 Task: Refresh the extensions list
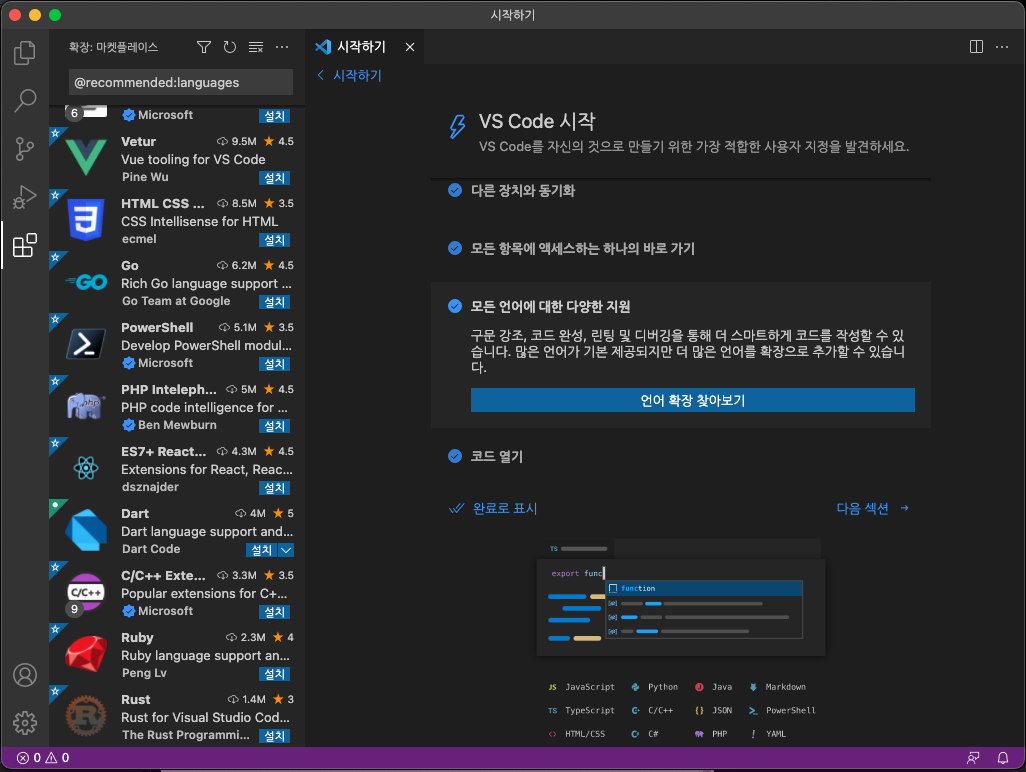click(230, 47)
